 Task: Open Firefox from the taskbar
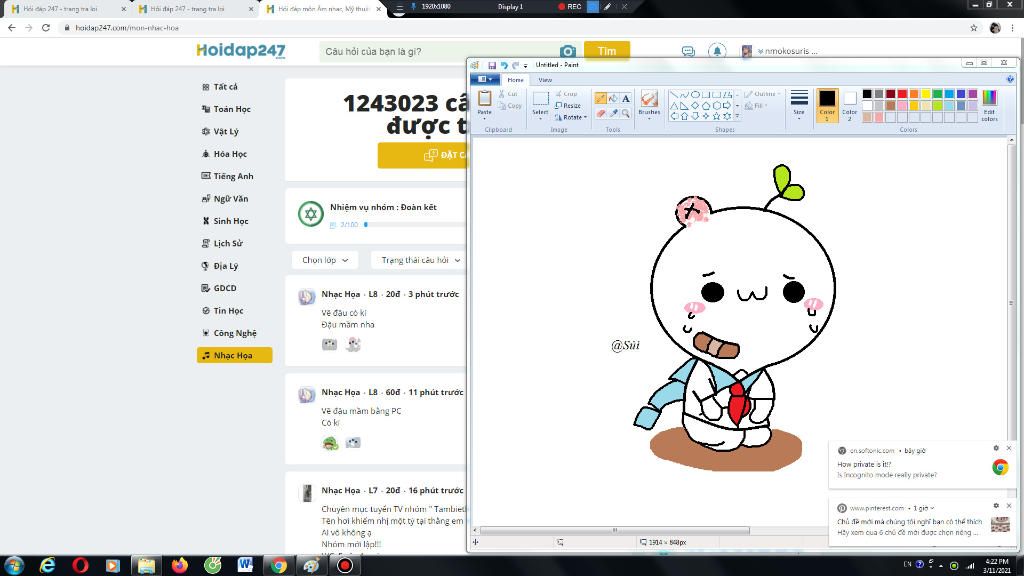(179, 565)
